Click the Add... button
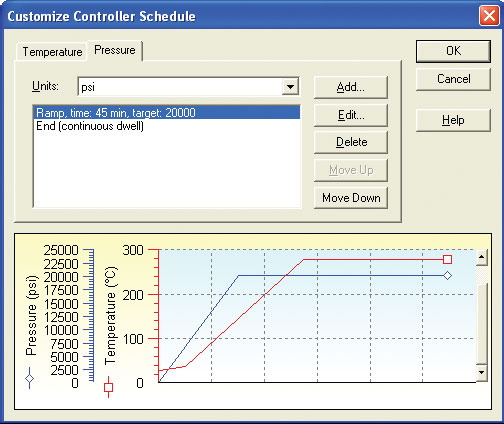The image size is (504, 424). pos(351,87)
